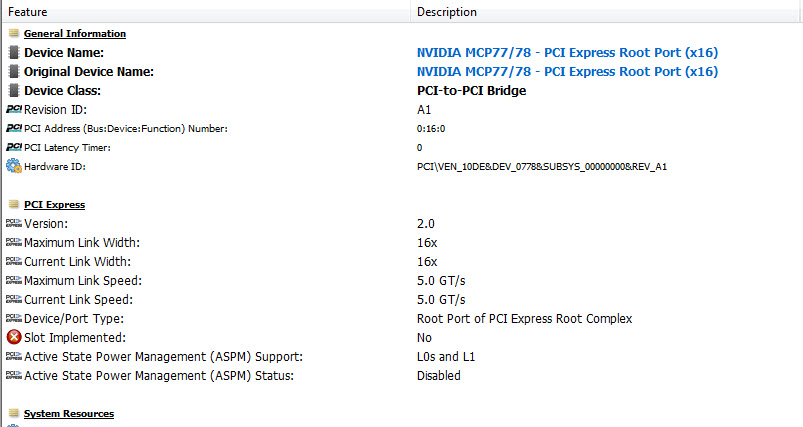The width and height of the screenshot is (803, 427).
Task: Click the chip icon beside Device Class
Action: pyautogui.click(x=14, y=90)
